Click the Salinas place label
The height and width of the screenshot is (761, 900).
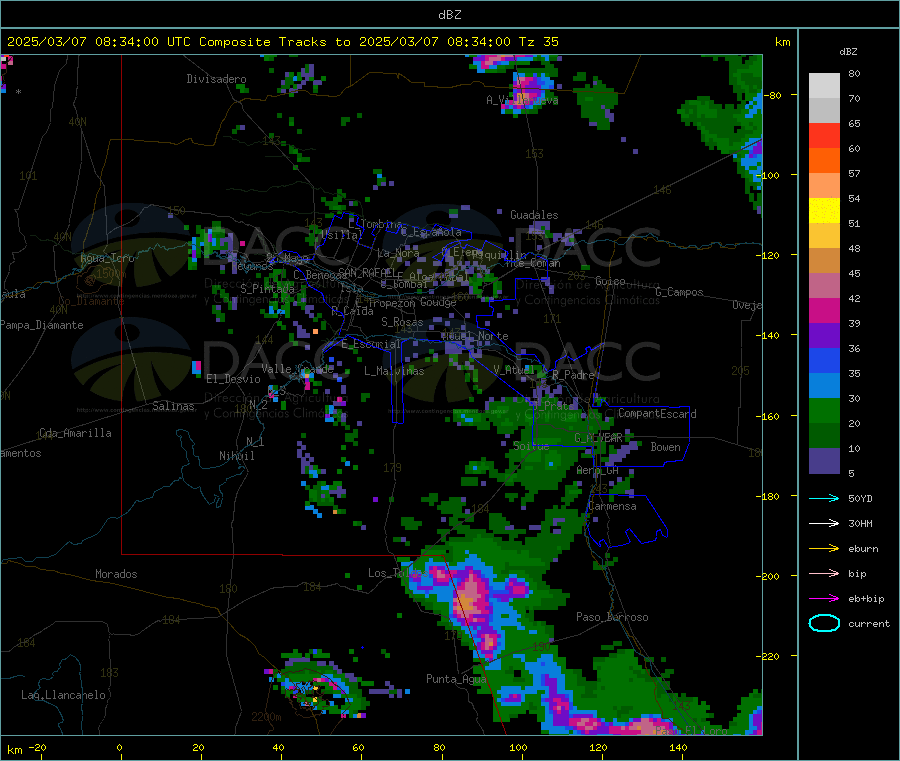pyautogui.click(x=173, y=406)
